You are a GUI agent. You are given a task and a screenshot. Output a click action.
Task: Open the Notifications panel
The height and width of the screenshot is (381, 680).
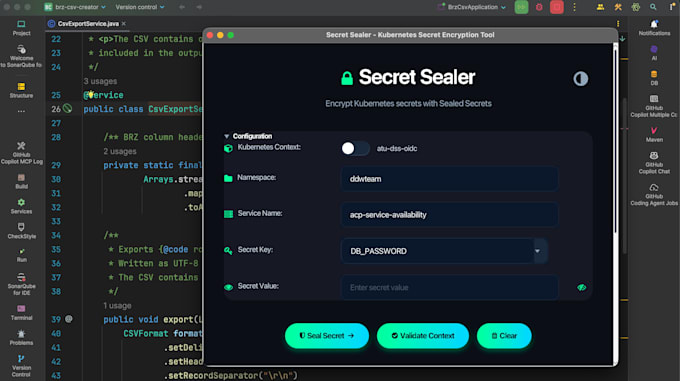(654, 28)
